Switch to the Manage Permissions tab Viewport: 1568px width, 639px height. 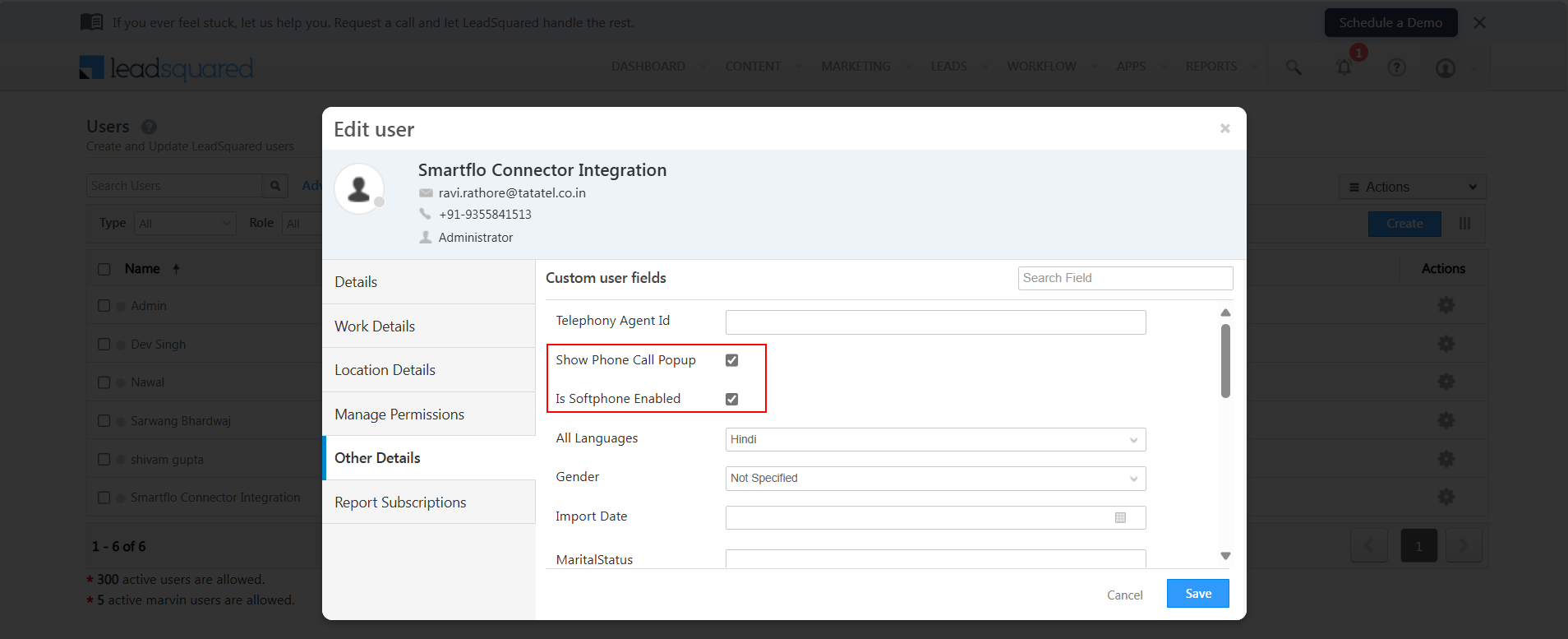coord(428,414)
